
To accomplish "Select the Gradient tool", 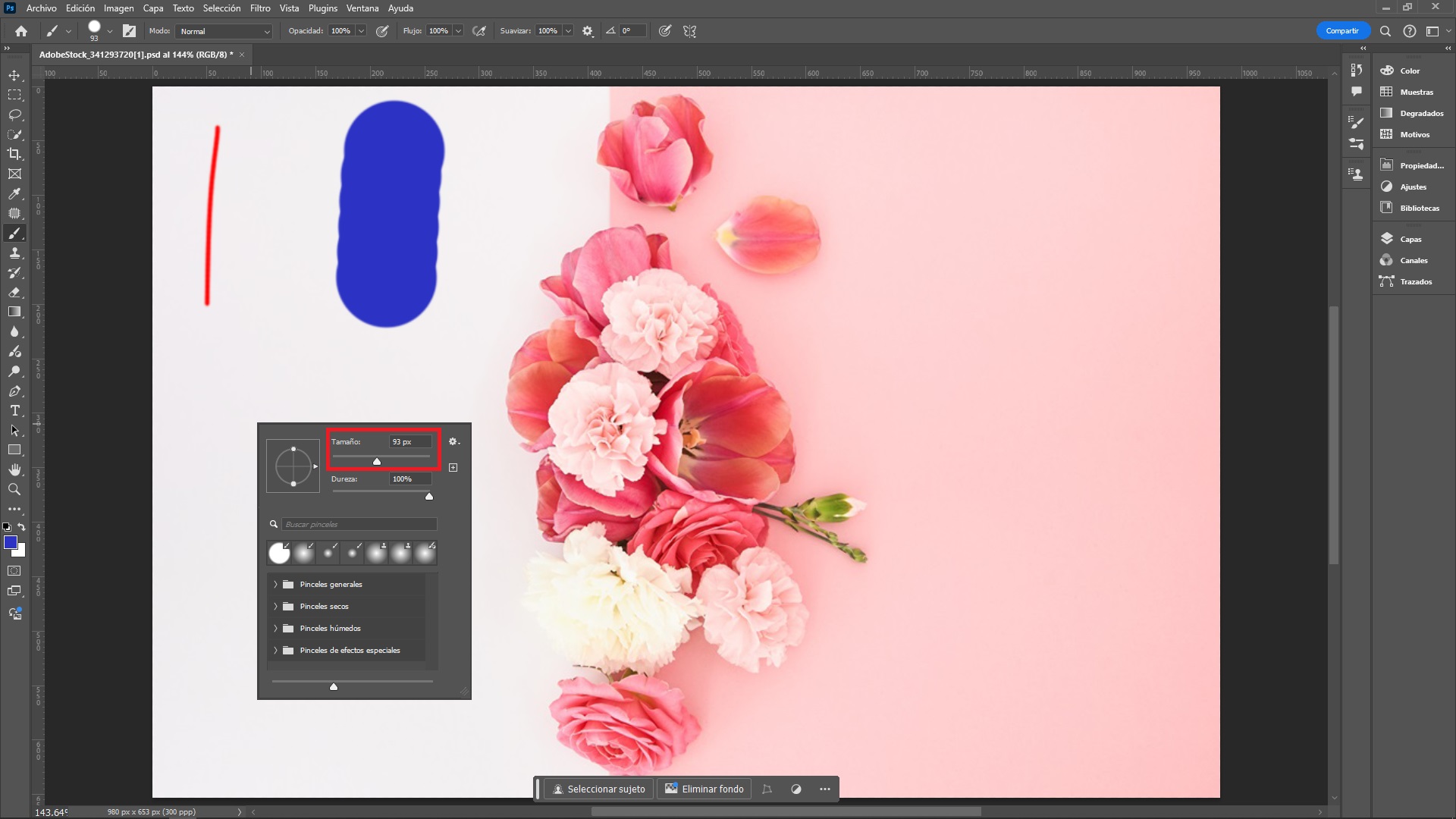I will tap(14, 312).
